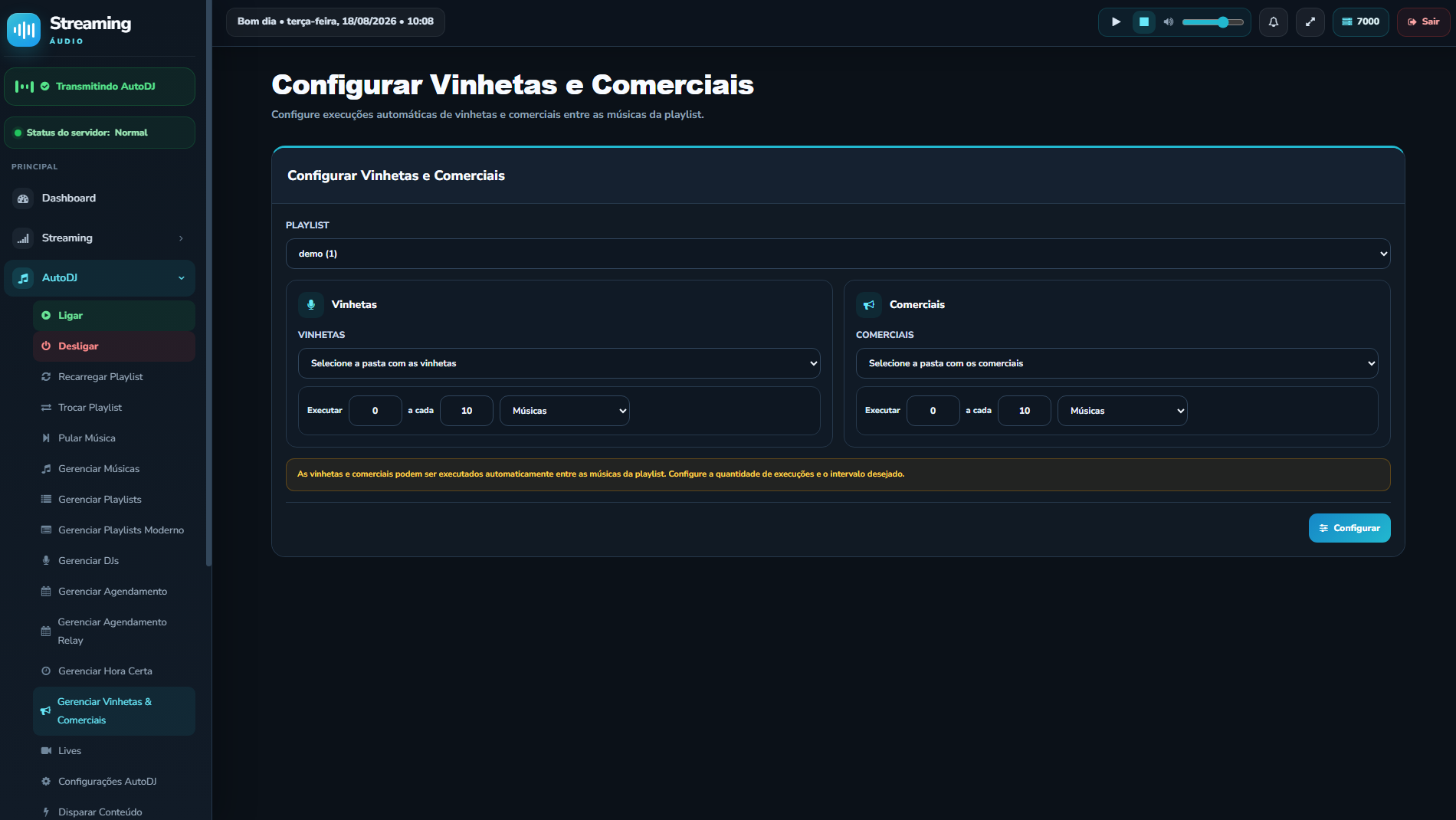Click the Gerenciar Agendamento calendar icon
The image size is (1456, 820).
[x=46, y=592]
